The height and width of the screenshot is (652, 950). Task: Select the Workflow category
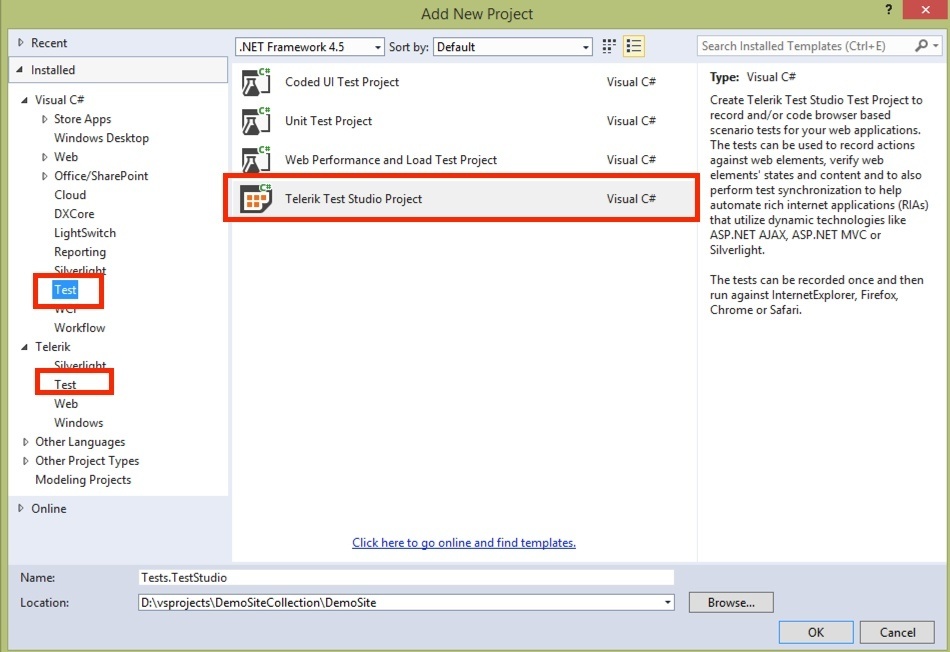(79, 328)
